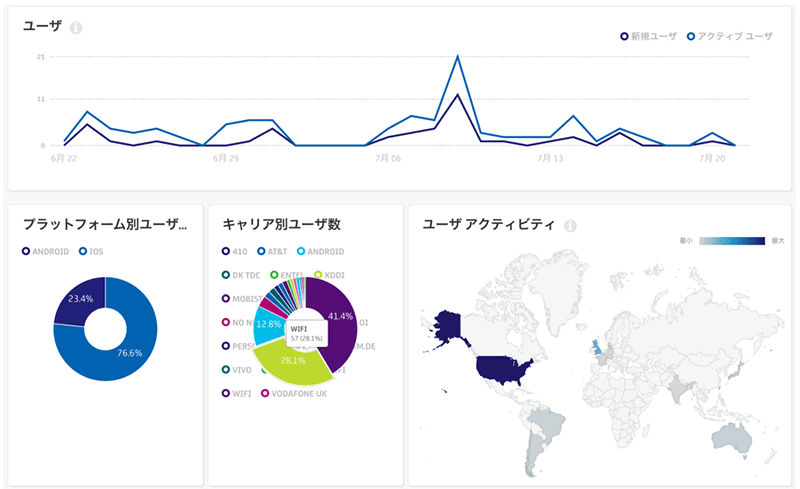The image size is (800, 489).
Task: Click the peak point of active users line
Action: pyautogui.click(x=458, y=56)
